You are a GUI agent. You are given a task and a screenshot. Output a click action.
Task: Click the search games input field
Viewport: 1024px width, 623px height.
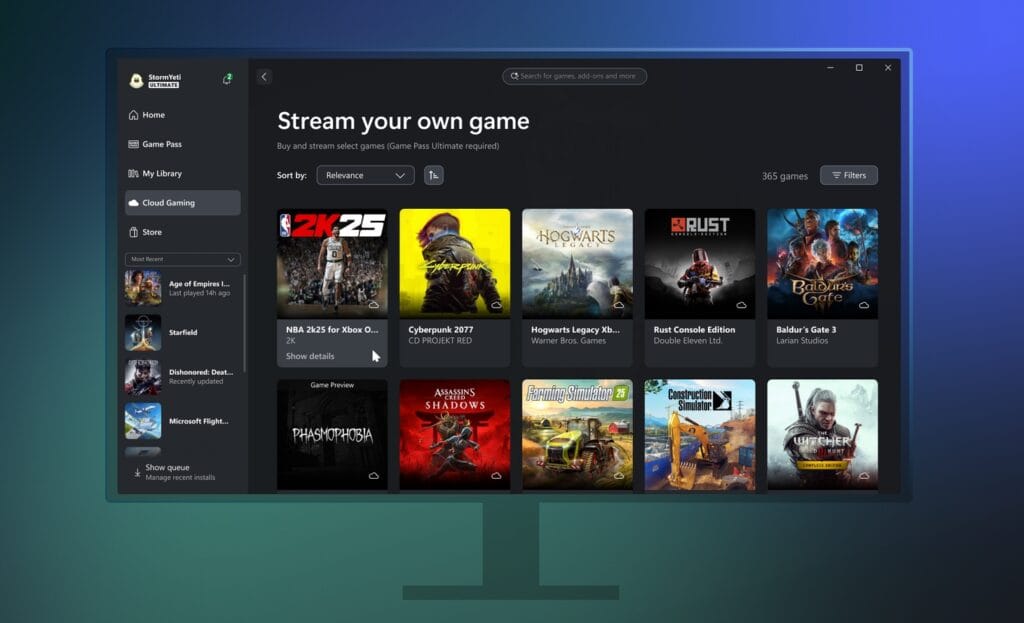(575, 76)
